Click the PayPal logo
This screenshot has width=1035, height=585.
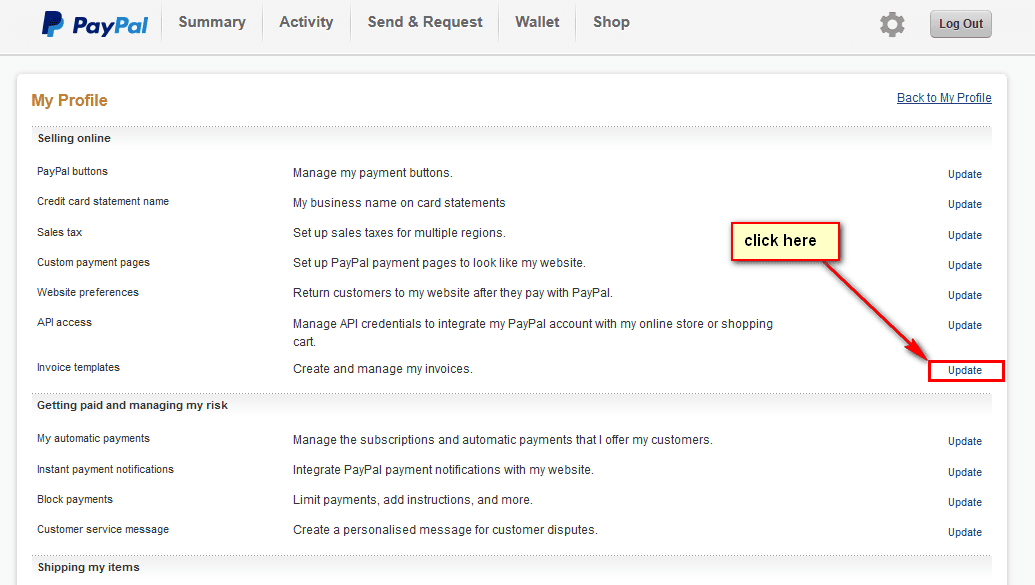(x=94, y=24)
